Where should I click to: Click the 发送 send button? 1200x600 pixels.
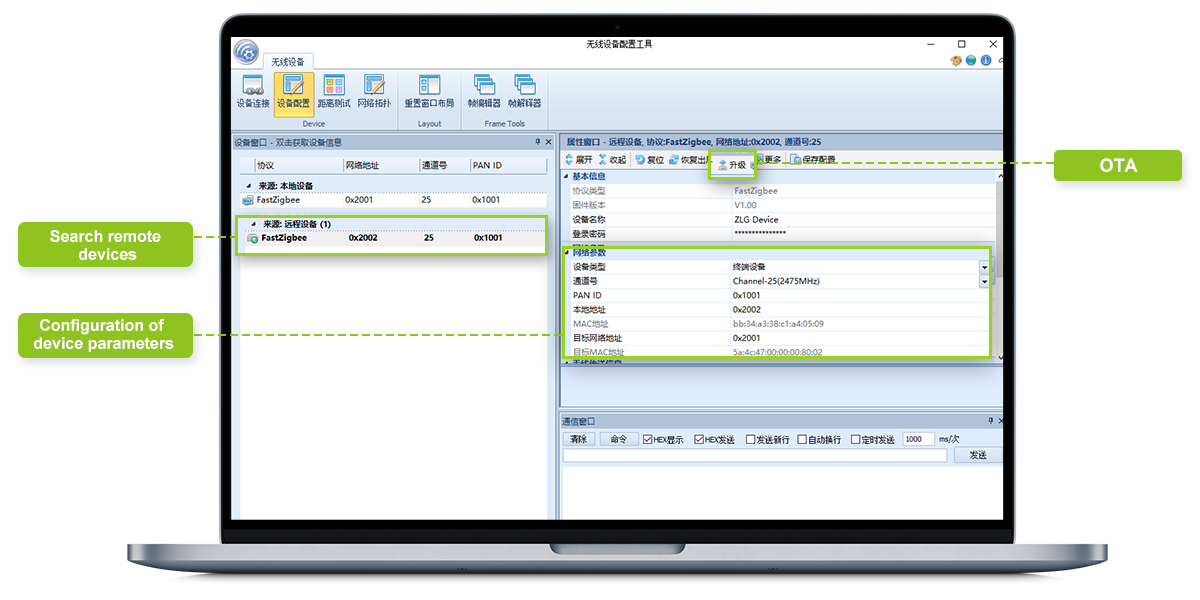977,455
